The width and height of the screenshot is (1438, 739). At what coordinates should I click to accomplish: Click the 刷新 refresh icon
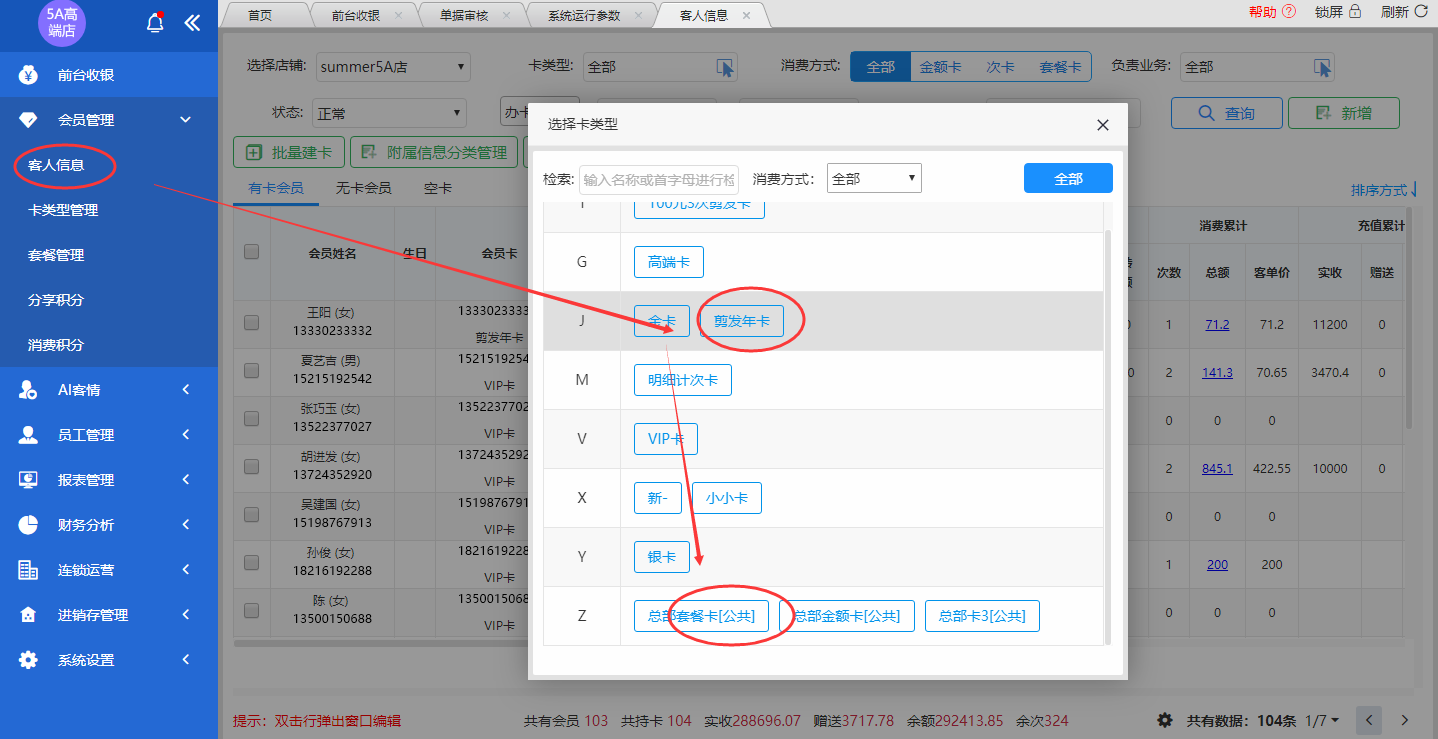coord(1421,12)
